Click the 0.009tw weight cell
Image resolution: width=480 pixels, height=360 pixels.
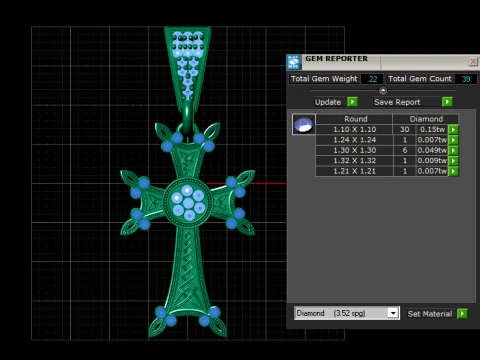coord(432,161)
